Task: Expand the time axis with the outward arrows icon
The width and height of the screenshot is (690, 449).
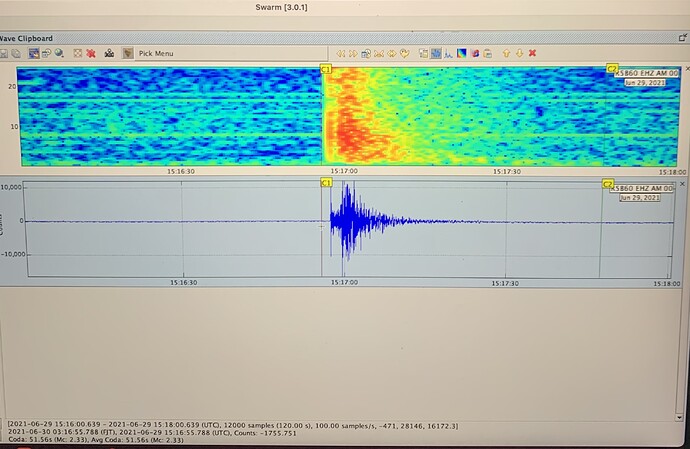Action: pos(391,54)
